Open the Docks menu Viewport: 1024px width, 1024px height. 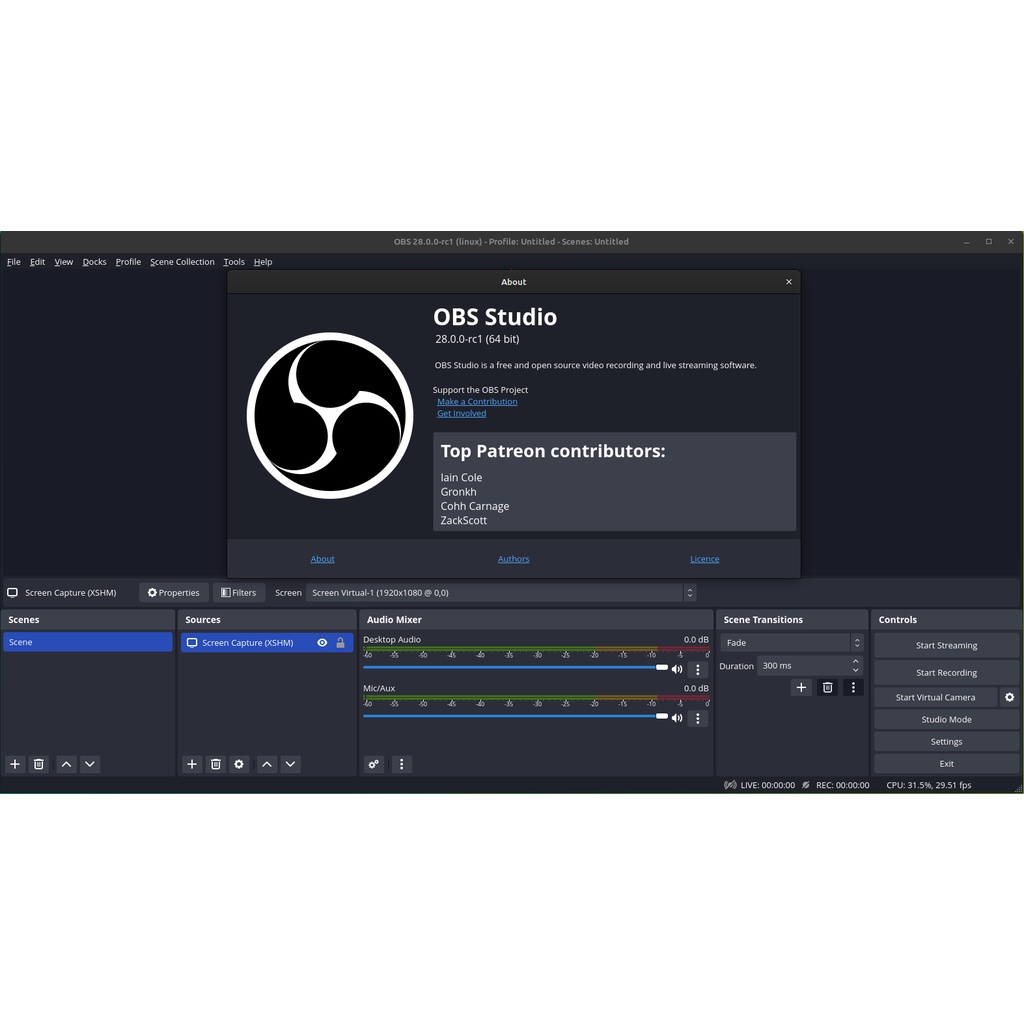(x=94, y=262)
